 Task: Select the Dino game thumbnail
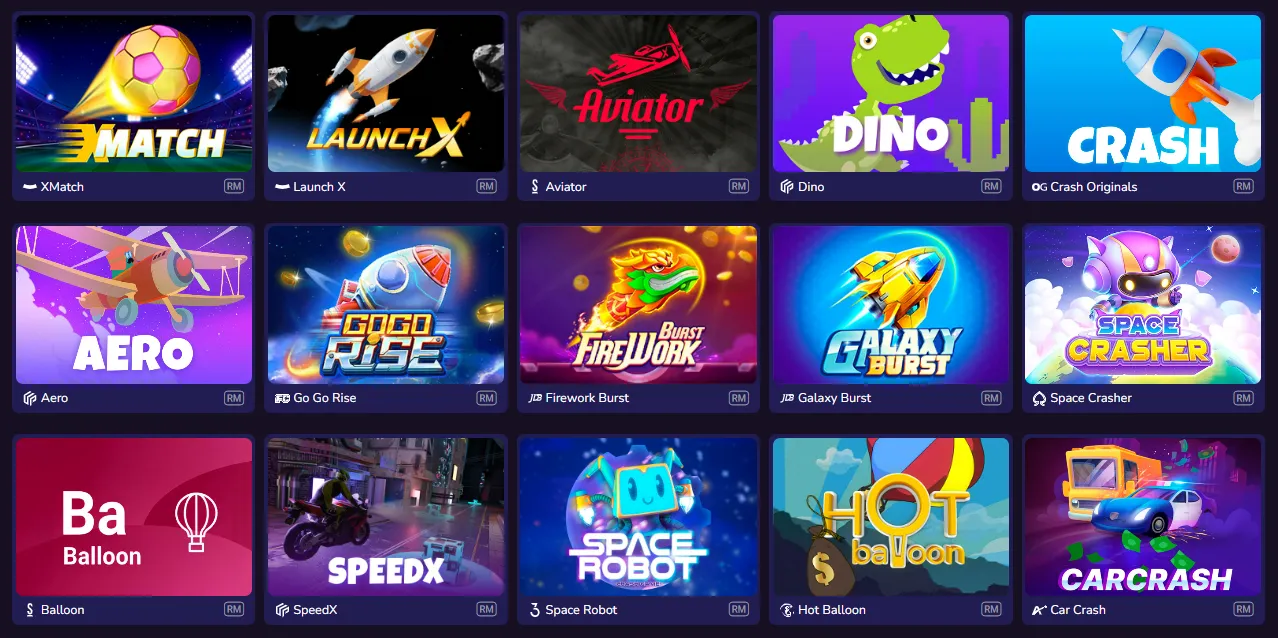point(891,94)
